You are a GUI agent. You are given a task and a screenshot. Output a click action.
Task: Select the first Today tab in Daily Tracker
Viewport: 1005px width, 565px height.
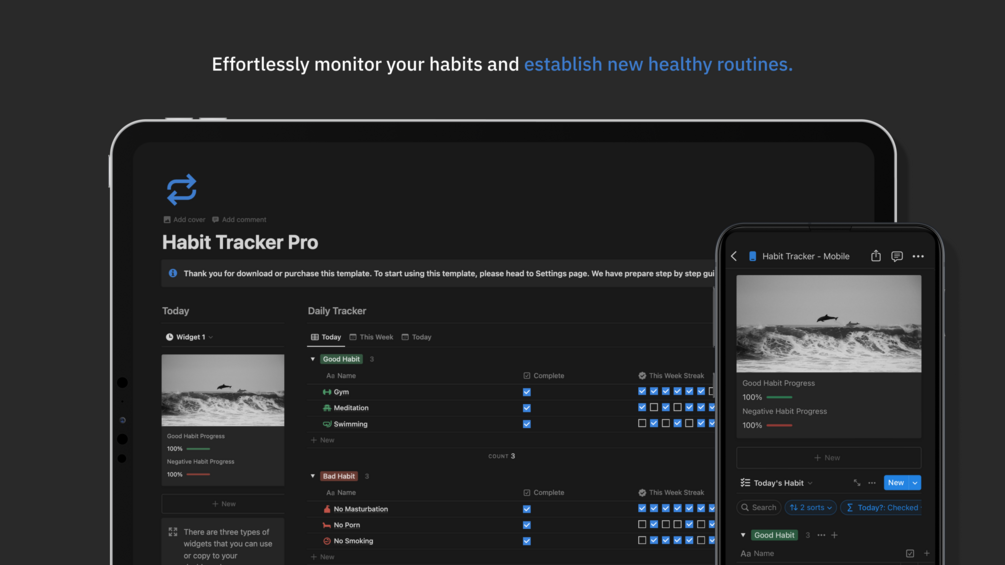(326, 337)
